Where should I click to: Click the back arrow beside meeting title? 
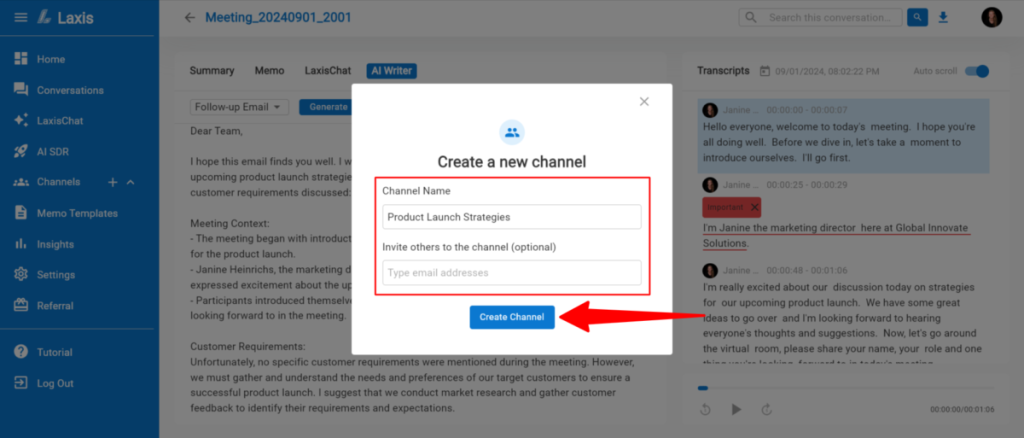tap(190, 17)
